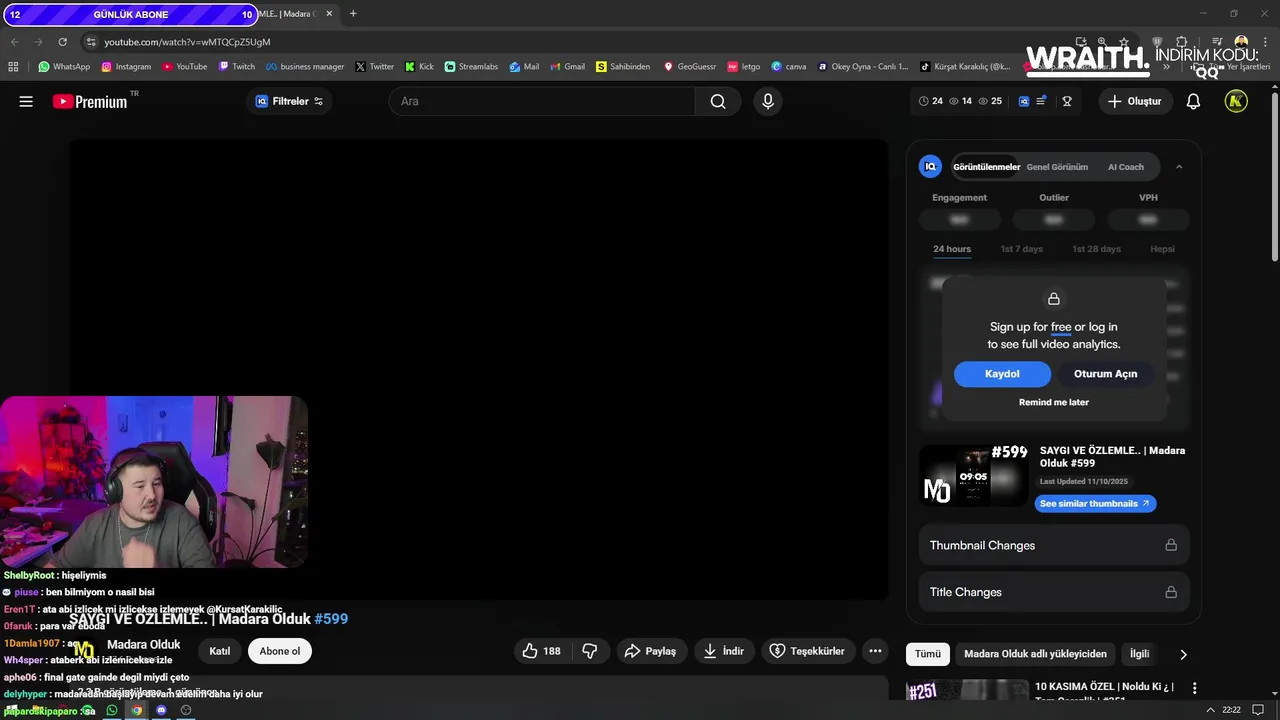Click the Chrome taskbar icon
This screenshot has width=1280, height=720.
[137, 710]
